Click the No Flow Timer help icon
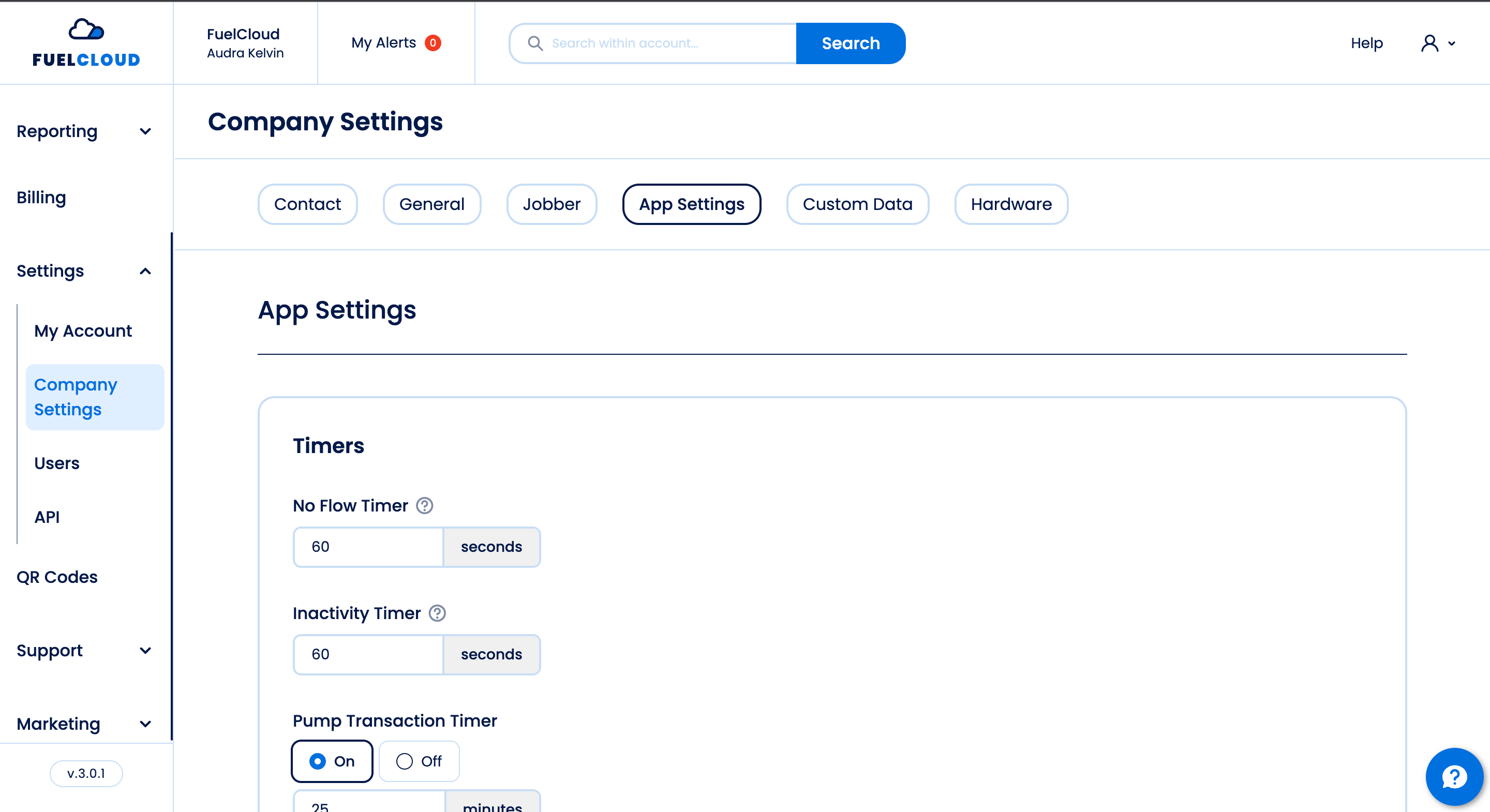 425,505
